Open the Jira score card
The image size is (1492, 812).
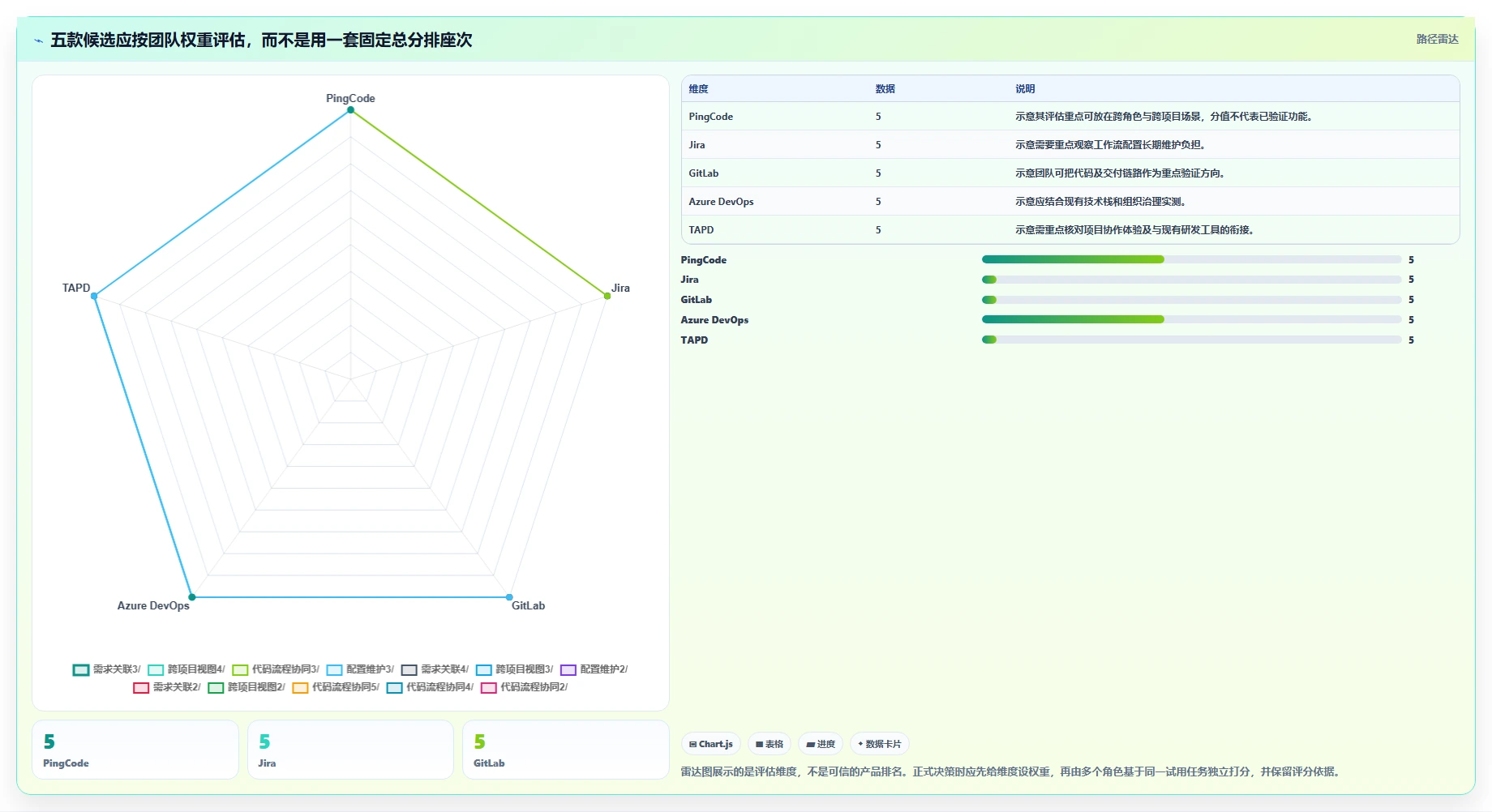pos(350,750)
